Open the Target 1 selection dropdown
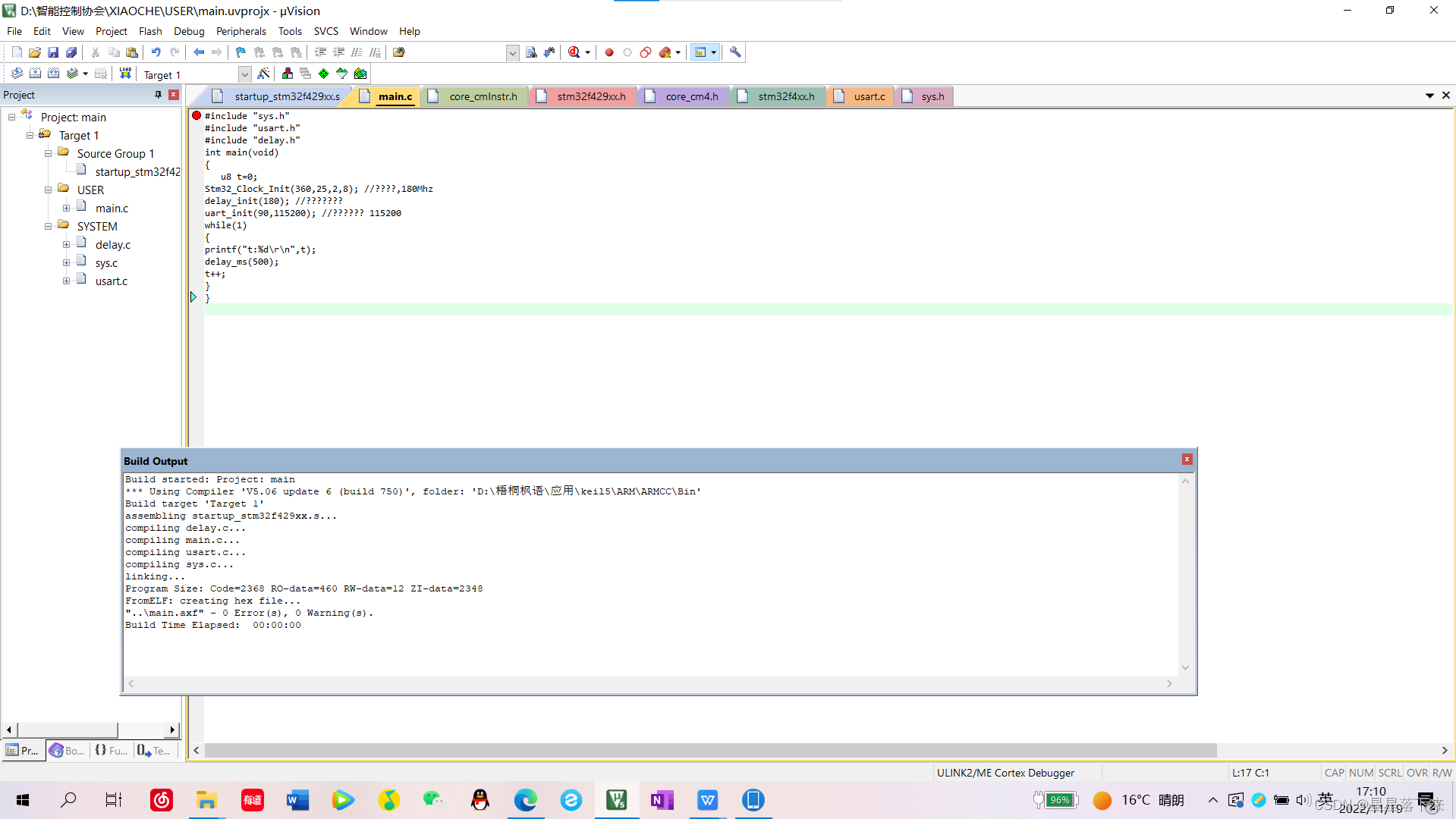 click(x=244, y=74)
